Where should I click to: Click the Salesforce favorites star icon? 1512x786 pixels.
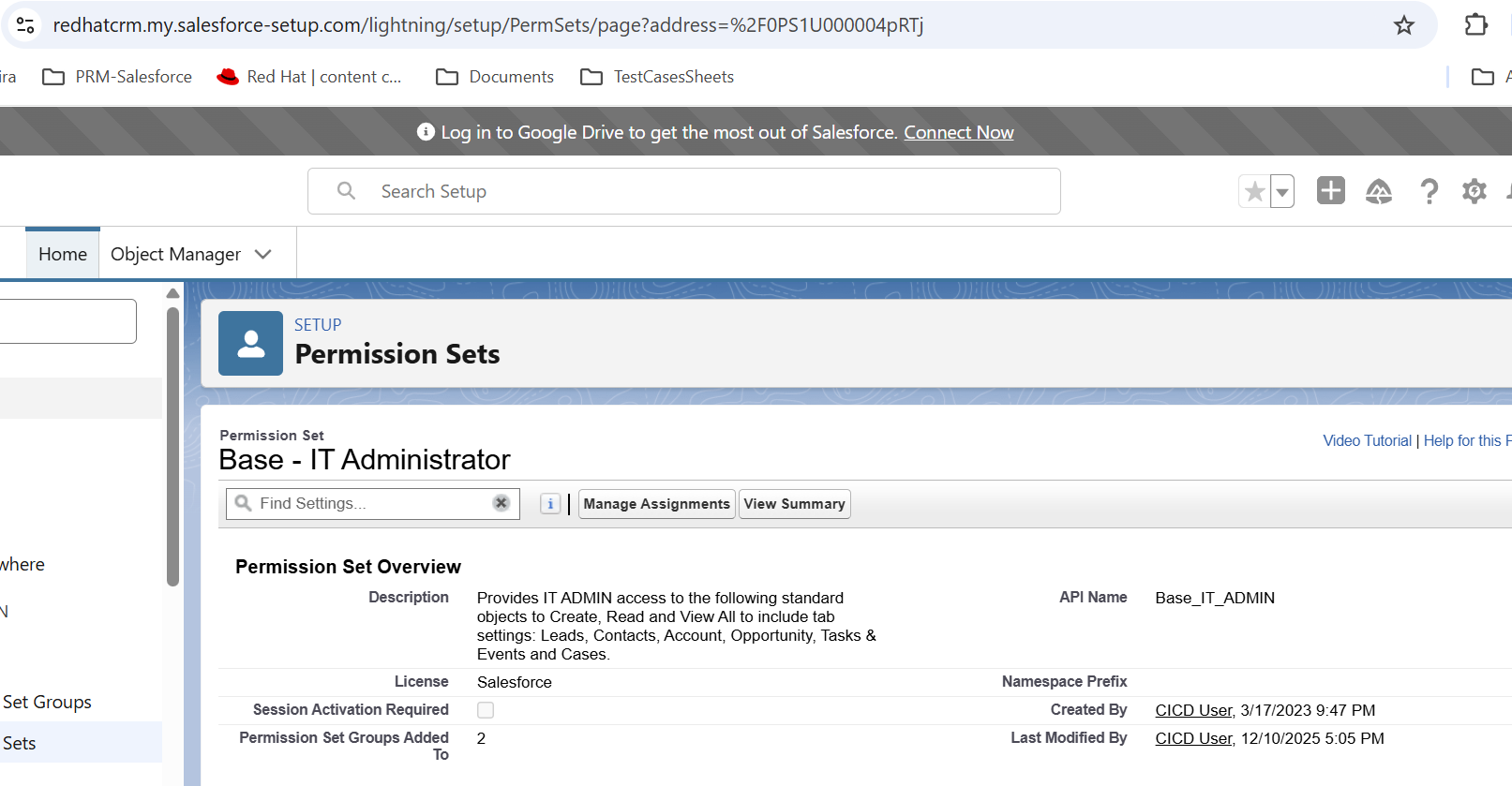point(1254,191)
